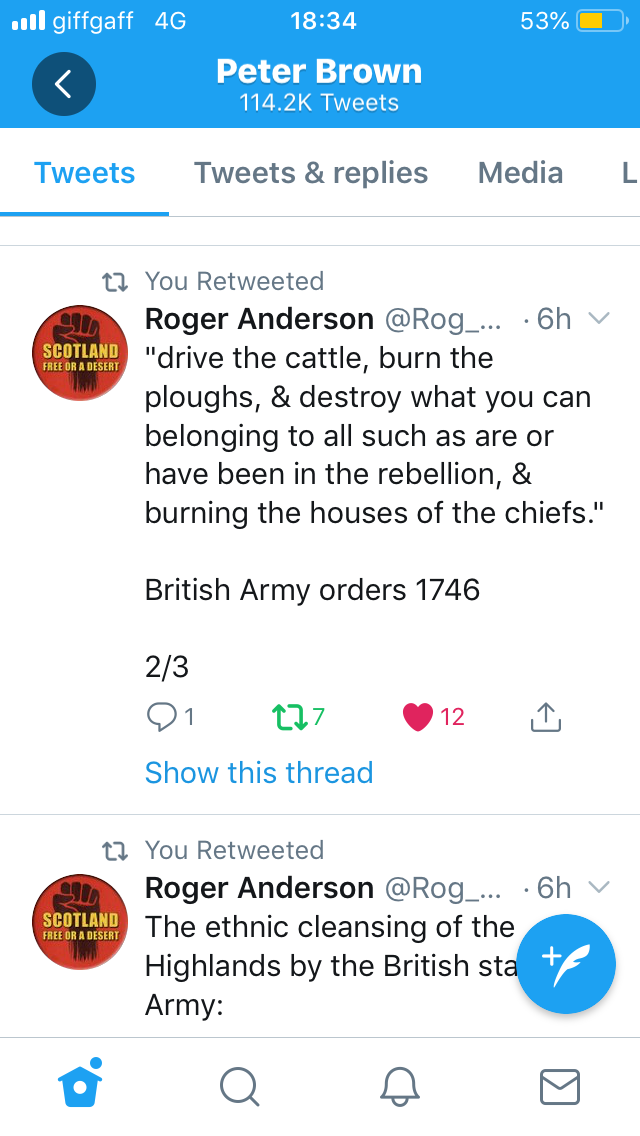Expand the first tweet's options chevron
Screen dimensions: 640x1136
(x=599, y=318)
